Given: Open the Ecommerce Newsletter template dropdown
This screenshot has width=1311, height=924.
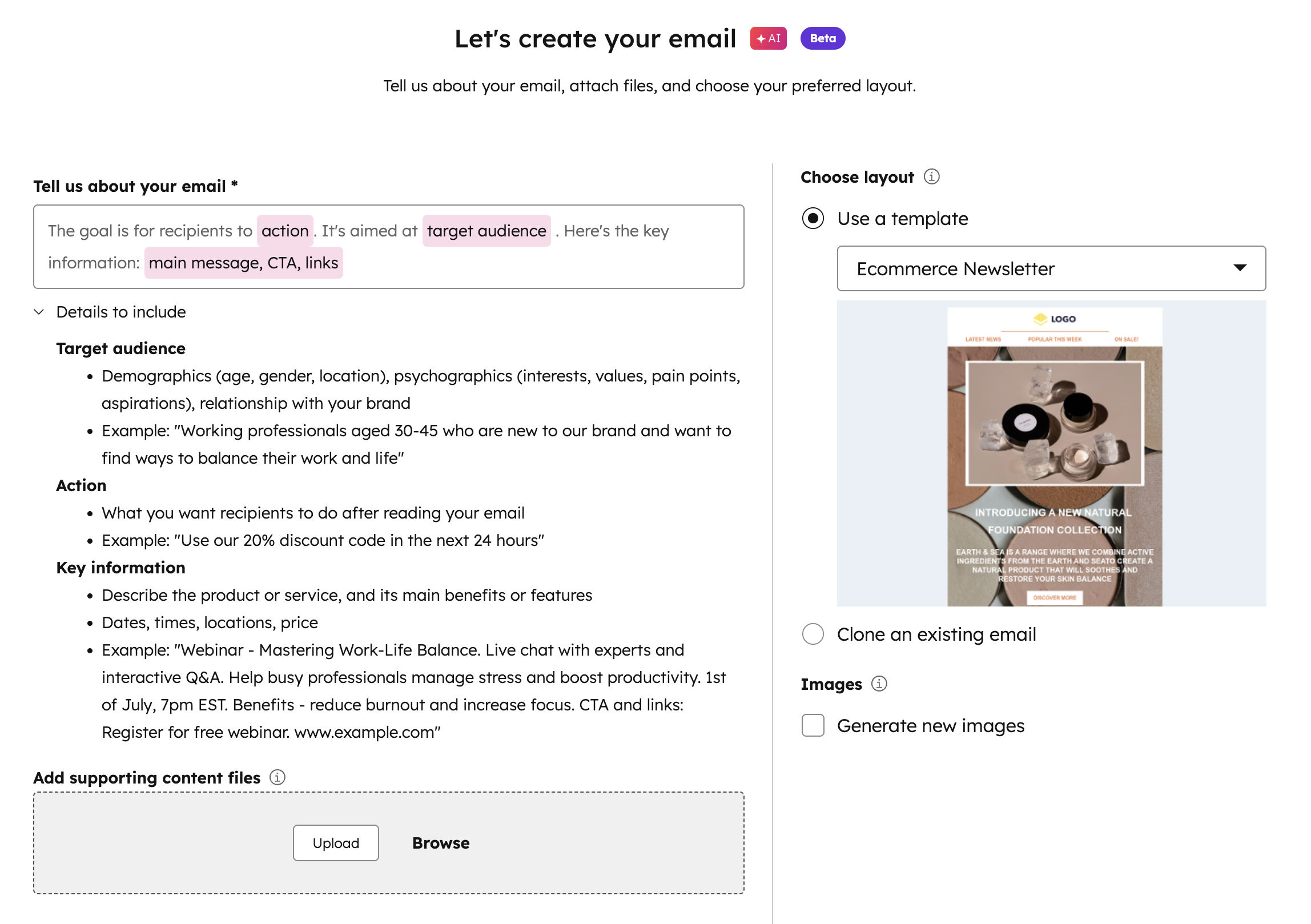Looking at the screenshot, I should (1051, 268).
